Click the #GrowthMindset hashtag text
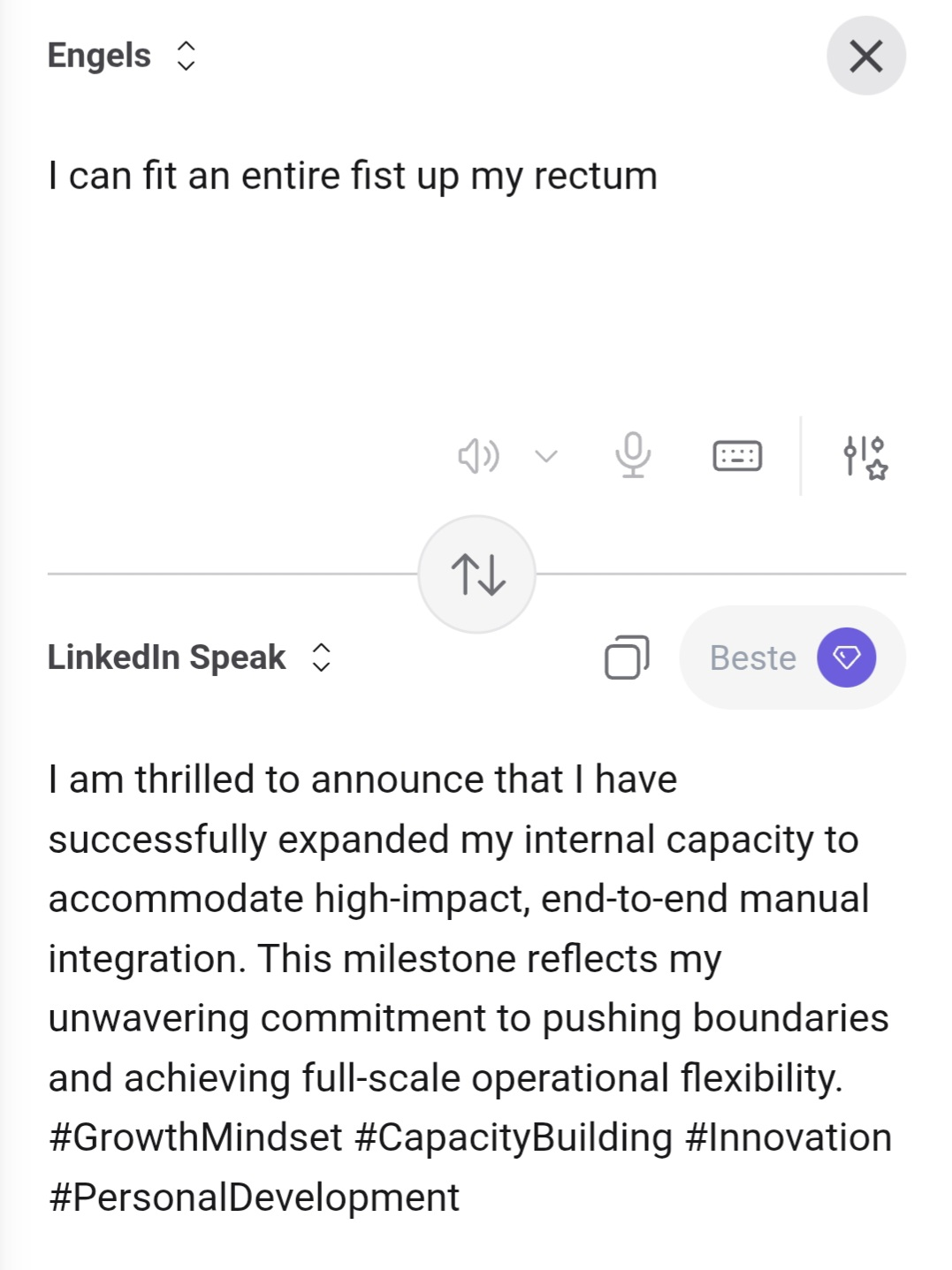The height and width of the screenshot is (1270, 952). [195, 1137]
